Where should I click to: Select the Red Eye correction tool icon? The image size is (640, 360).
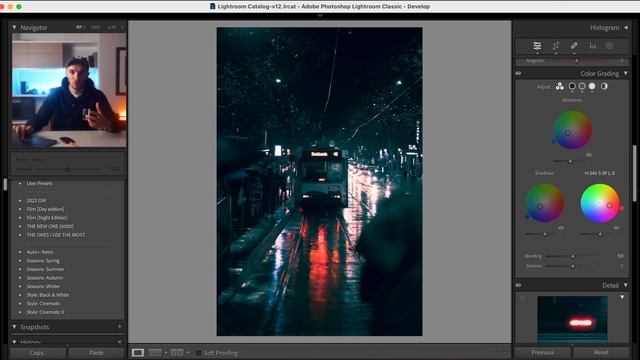pos(593,46)
